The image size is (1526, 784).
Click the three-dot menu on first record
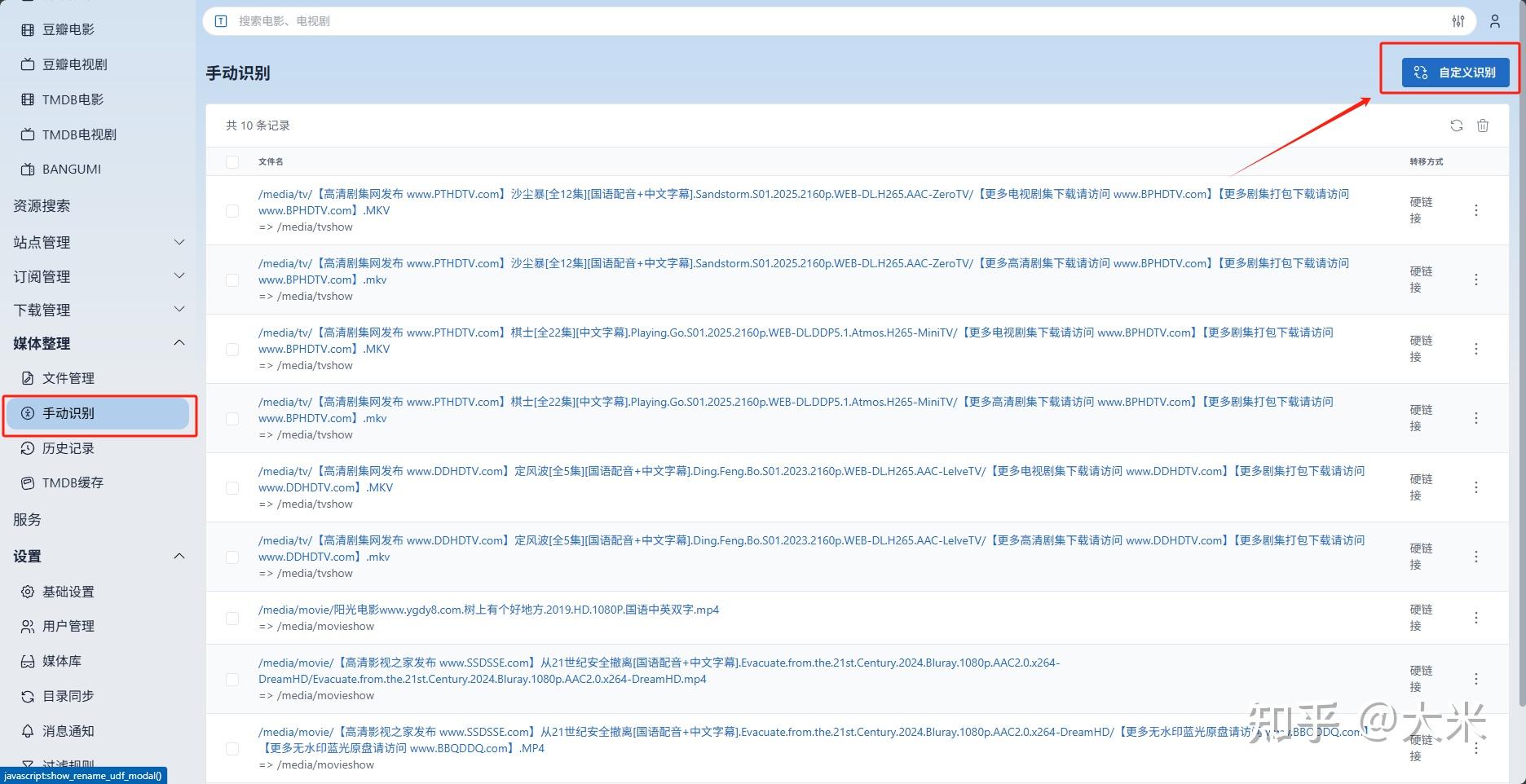[x=1476, y=210]
